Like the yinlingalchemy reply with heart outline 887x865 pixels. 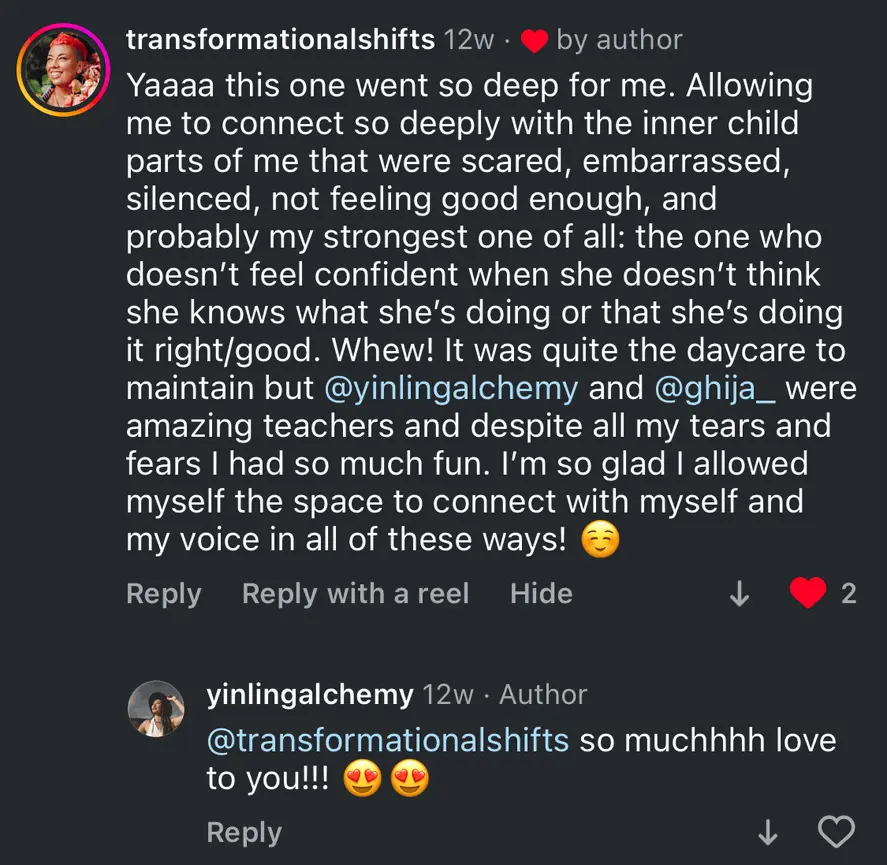837,832
